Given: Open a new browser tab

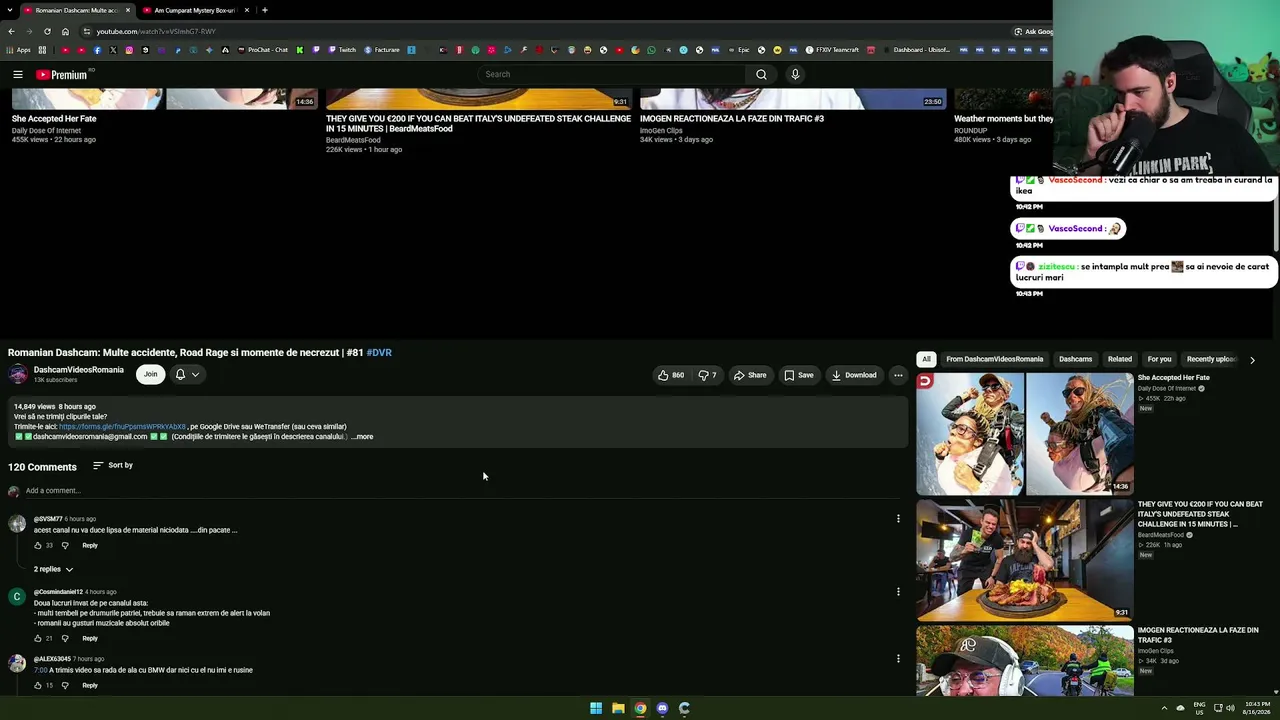Looking at the screenshot, I should pos(264,10).
